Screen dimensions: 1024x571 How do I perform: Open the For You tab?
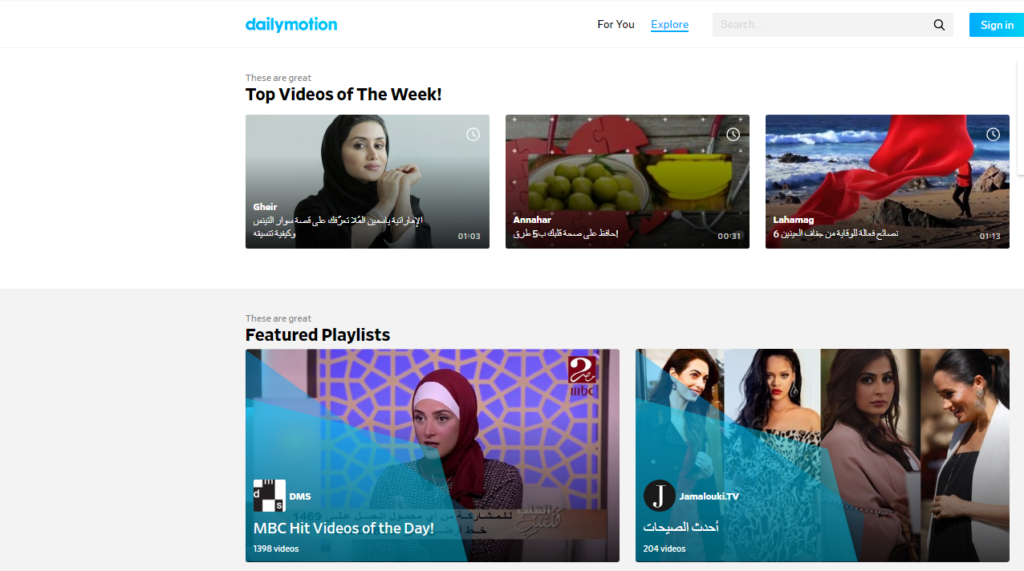[x=616, y=25]
